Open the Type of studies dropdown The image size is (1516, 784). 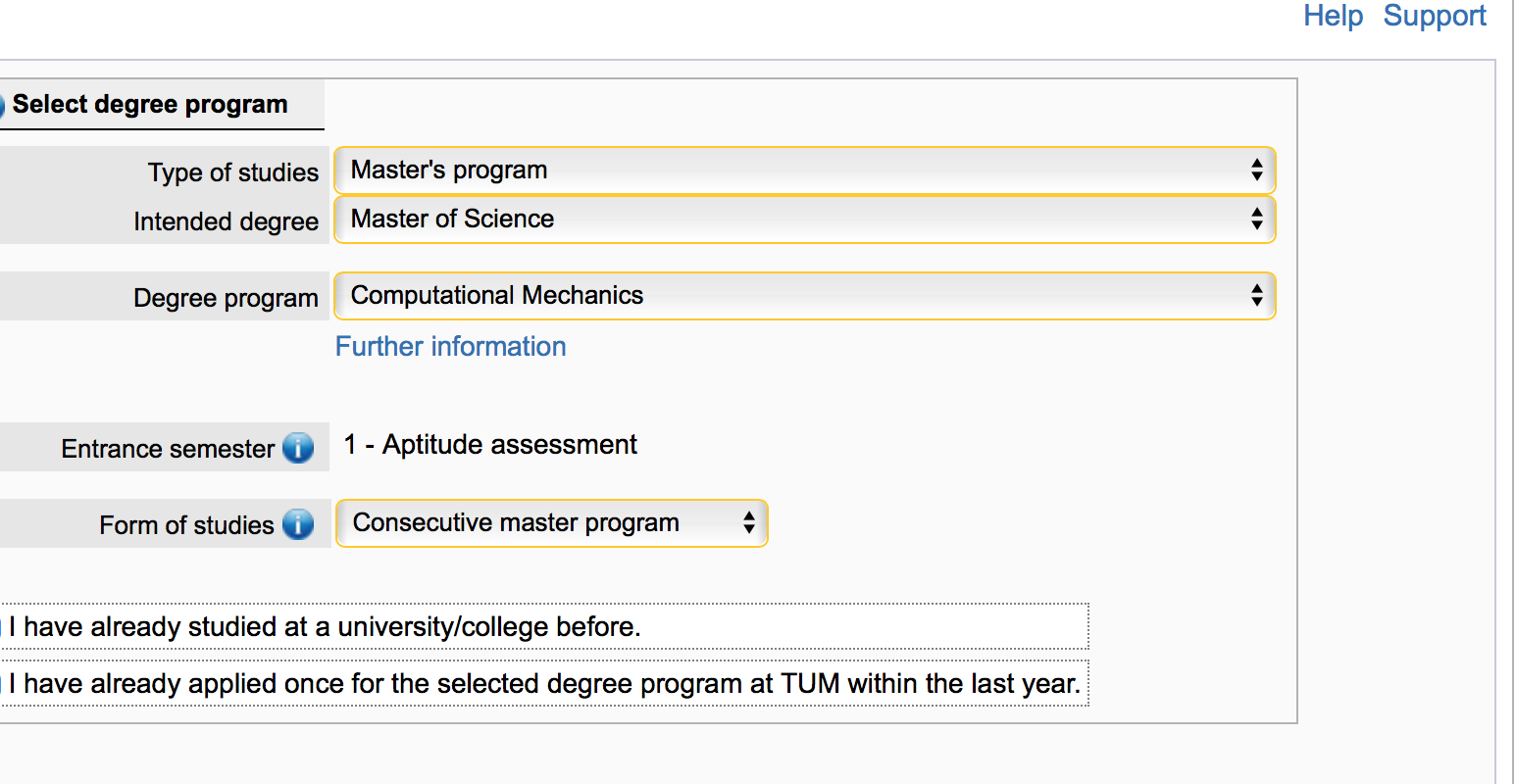(x=805, y=171)
